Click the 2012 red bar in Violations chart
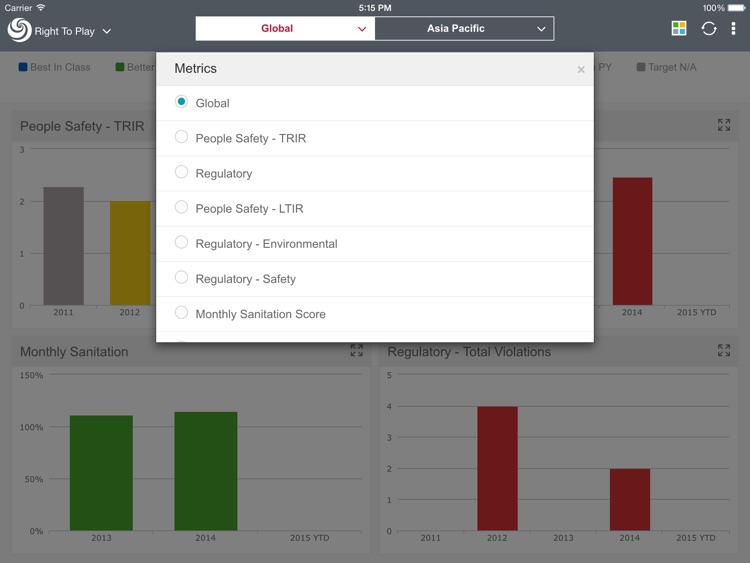 click(x=497, y=468)
